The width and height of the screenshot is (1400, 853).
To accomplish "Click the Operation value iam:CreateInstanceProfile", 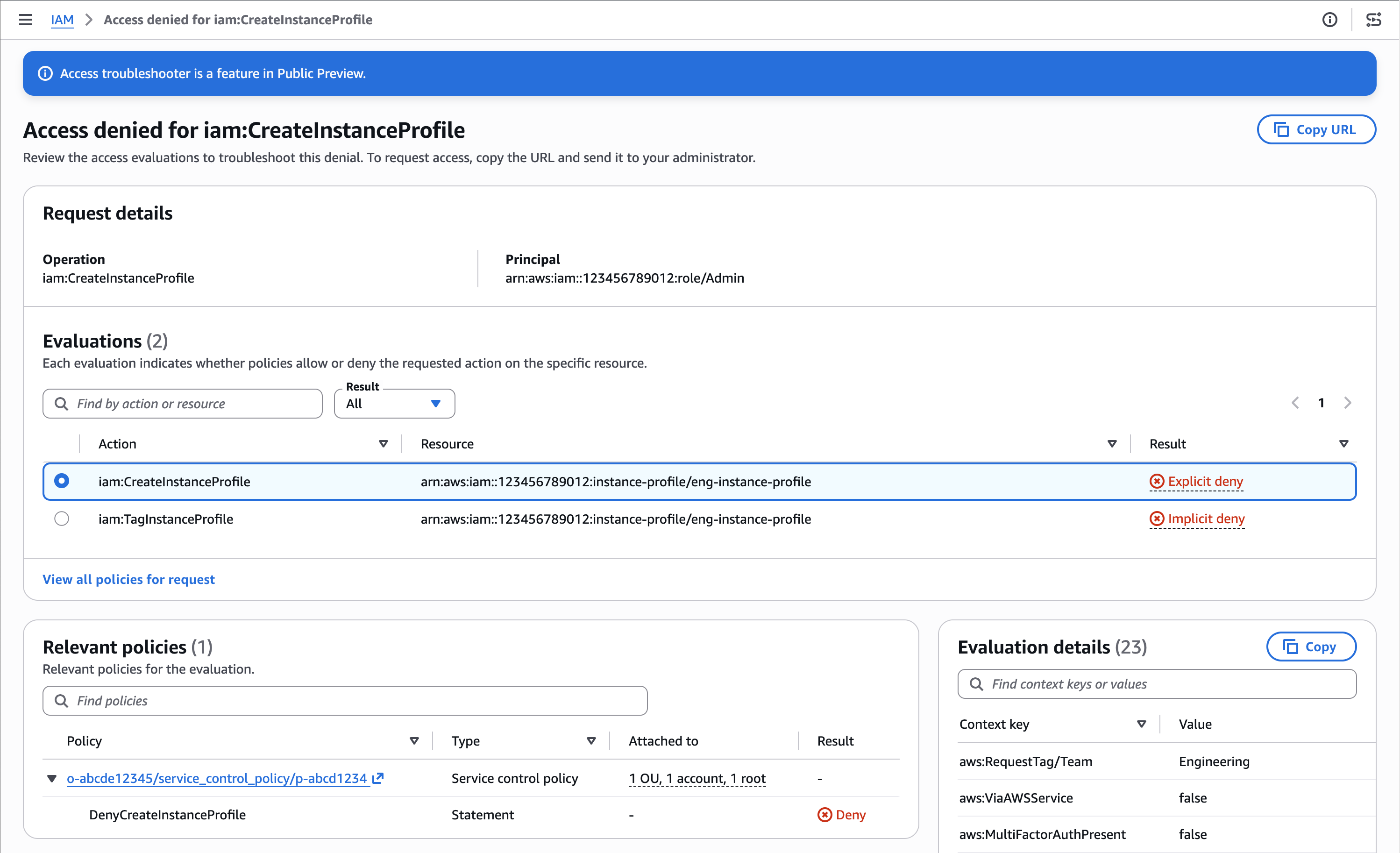I will click(x=118, y=278).
